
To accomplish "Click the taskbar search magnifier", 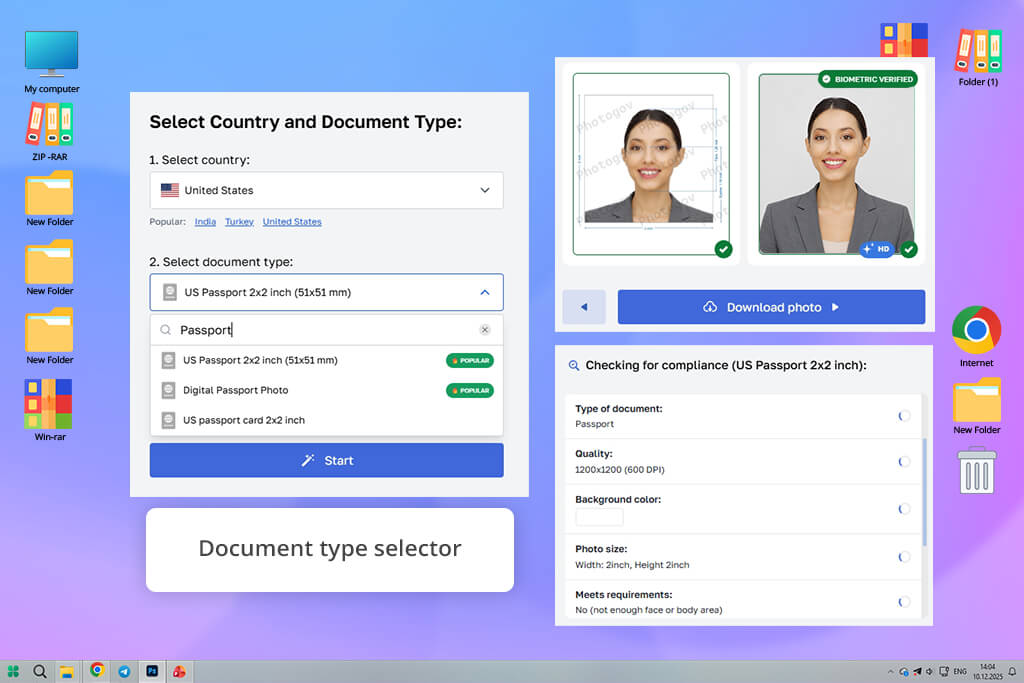I will point(39,671).
